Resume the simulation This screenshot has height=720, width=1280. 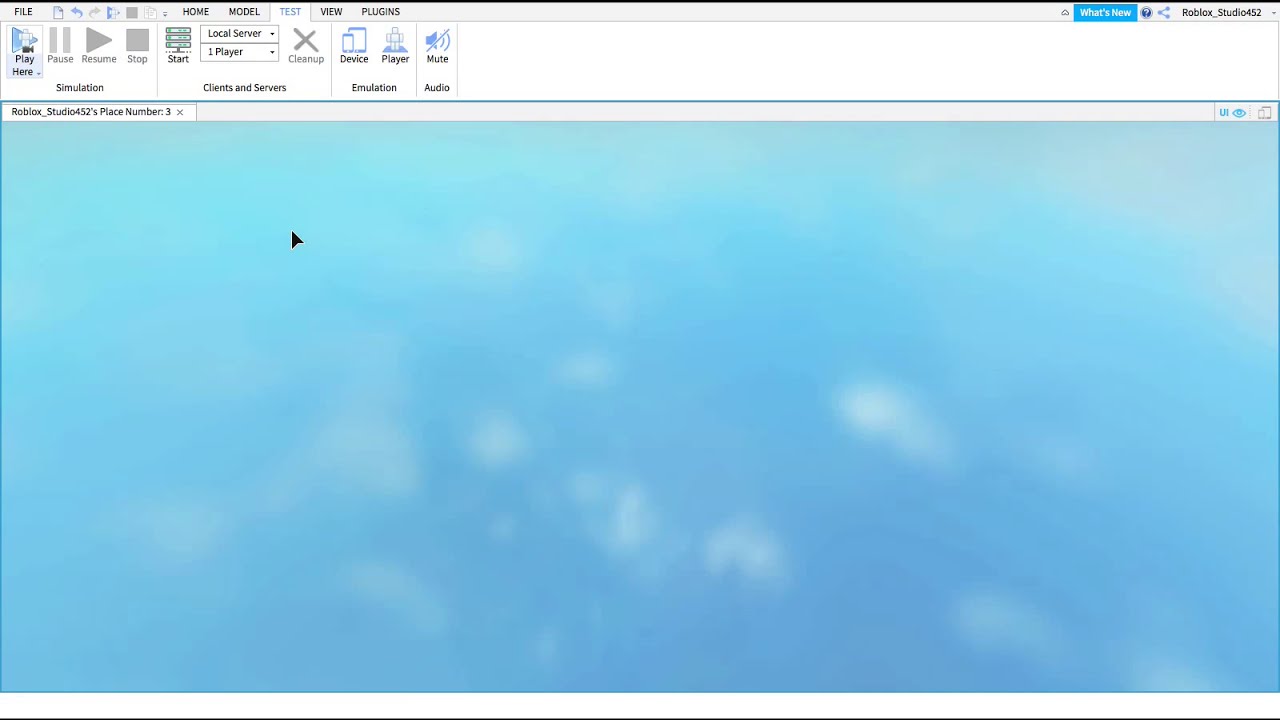(x=99, y=47)
